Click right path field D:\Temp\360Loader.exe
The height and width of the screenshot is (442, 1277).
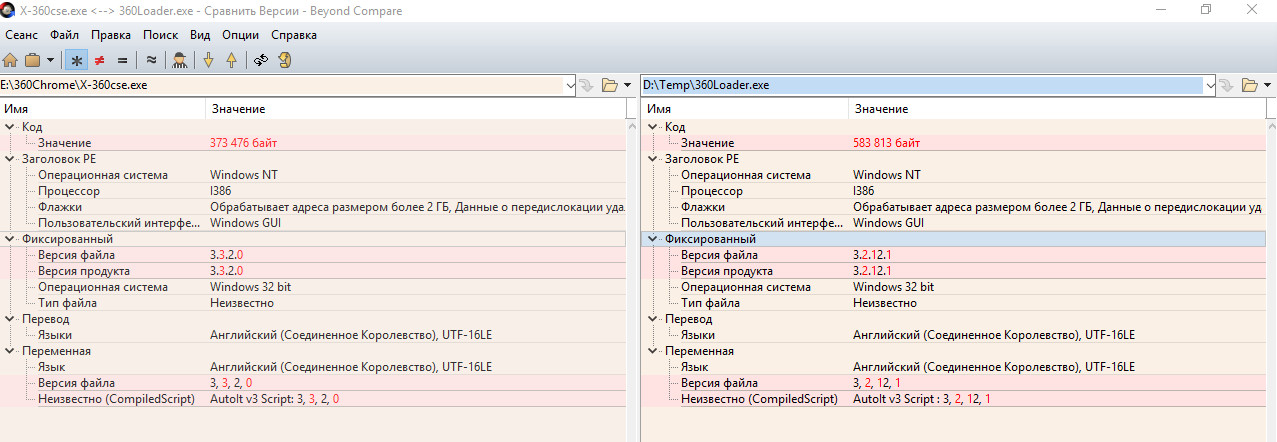click(x=921, y=85)
